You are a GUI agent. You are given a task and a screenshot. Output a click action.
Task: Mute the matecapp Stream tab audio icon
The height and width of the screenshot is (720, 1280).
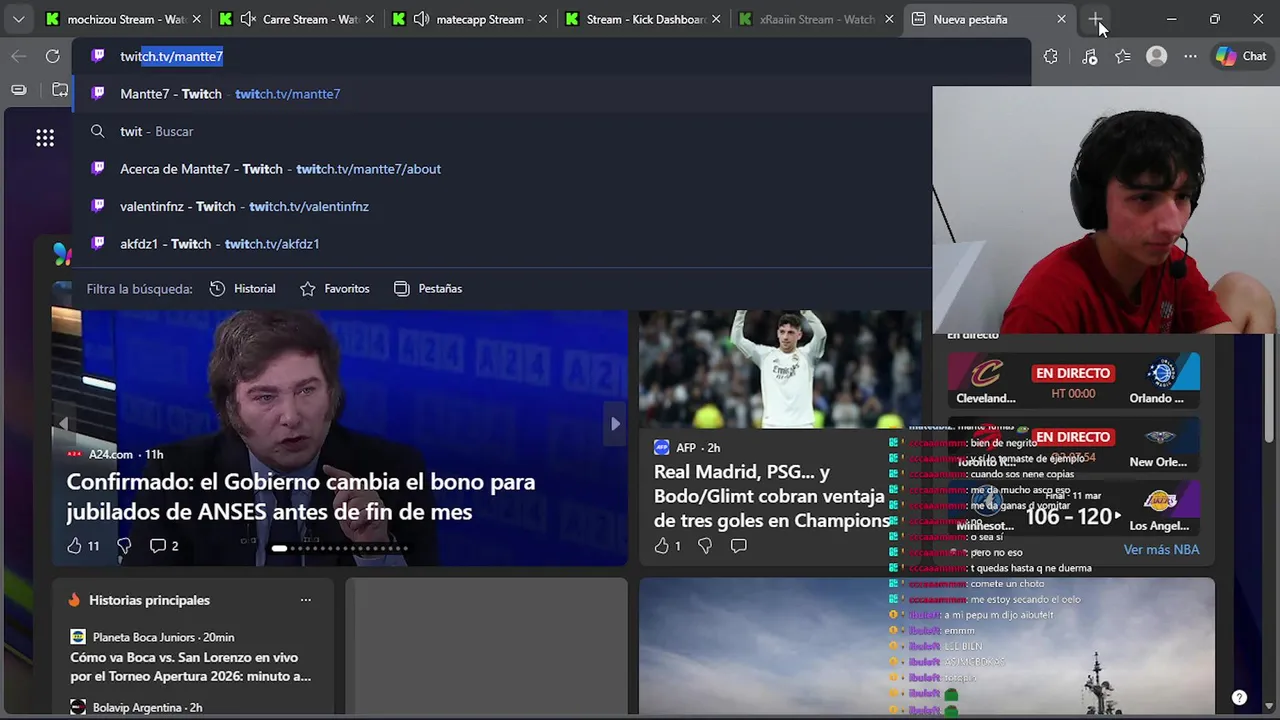[421, 19]
